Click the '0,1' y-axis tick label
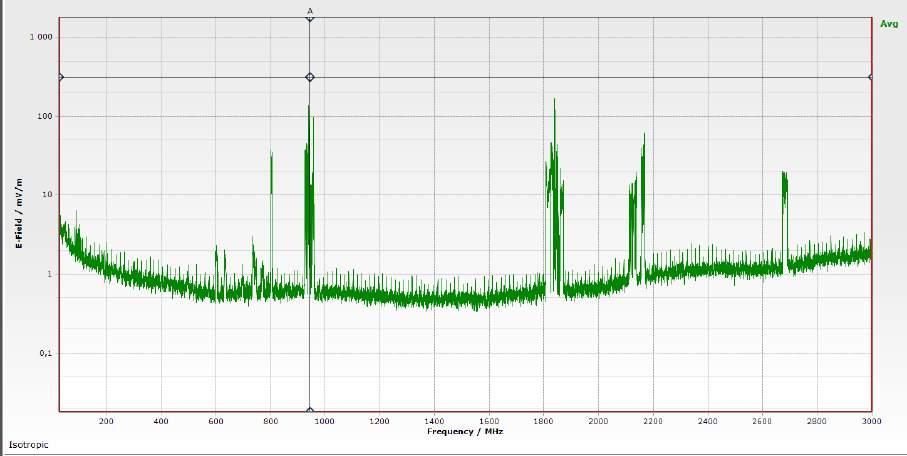Screen dimensions: 907x456 point(46,353)
